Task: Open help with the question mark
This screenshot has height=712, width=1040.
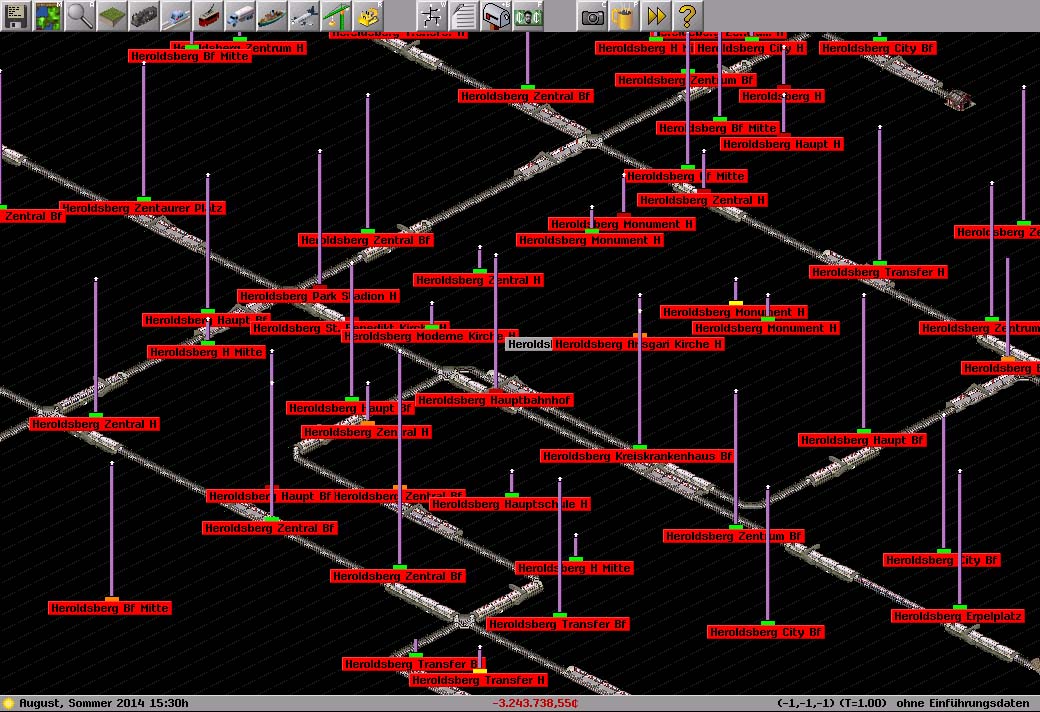Action: click(688, 16)
